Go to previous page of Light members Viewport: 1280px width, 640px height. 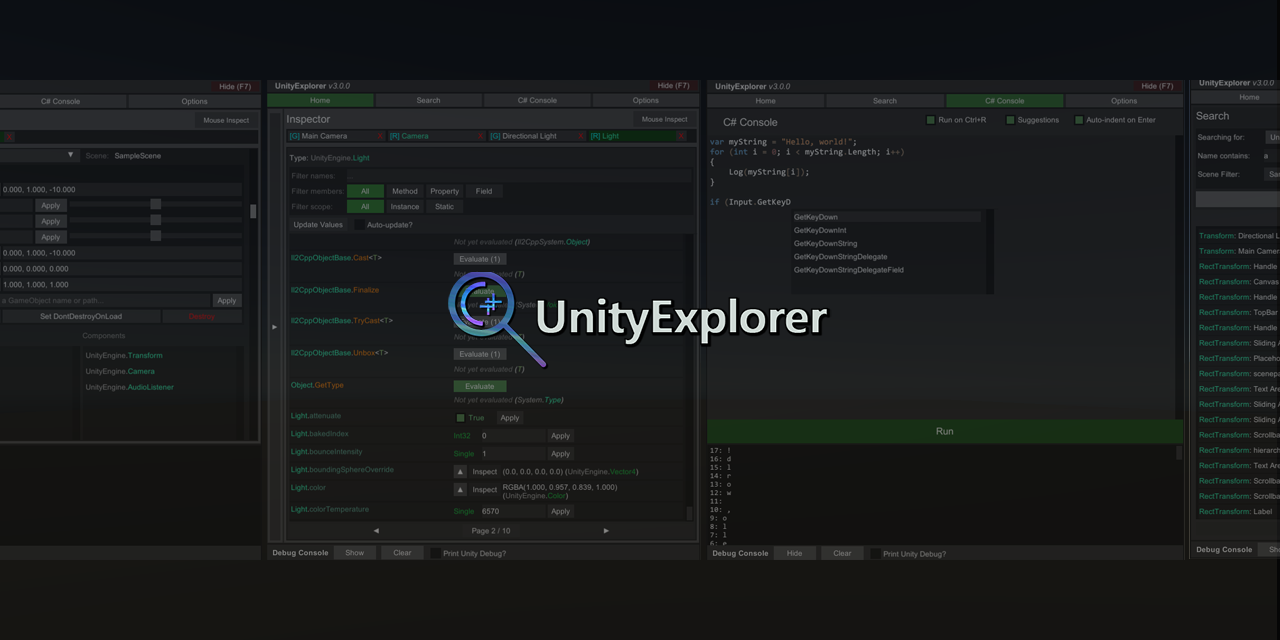click(x=376, y=531)
